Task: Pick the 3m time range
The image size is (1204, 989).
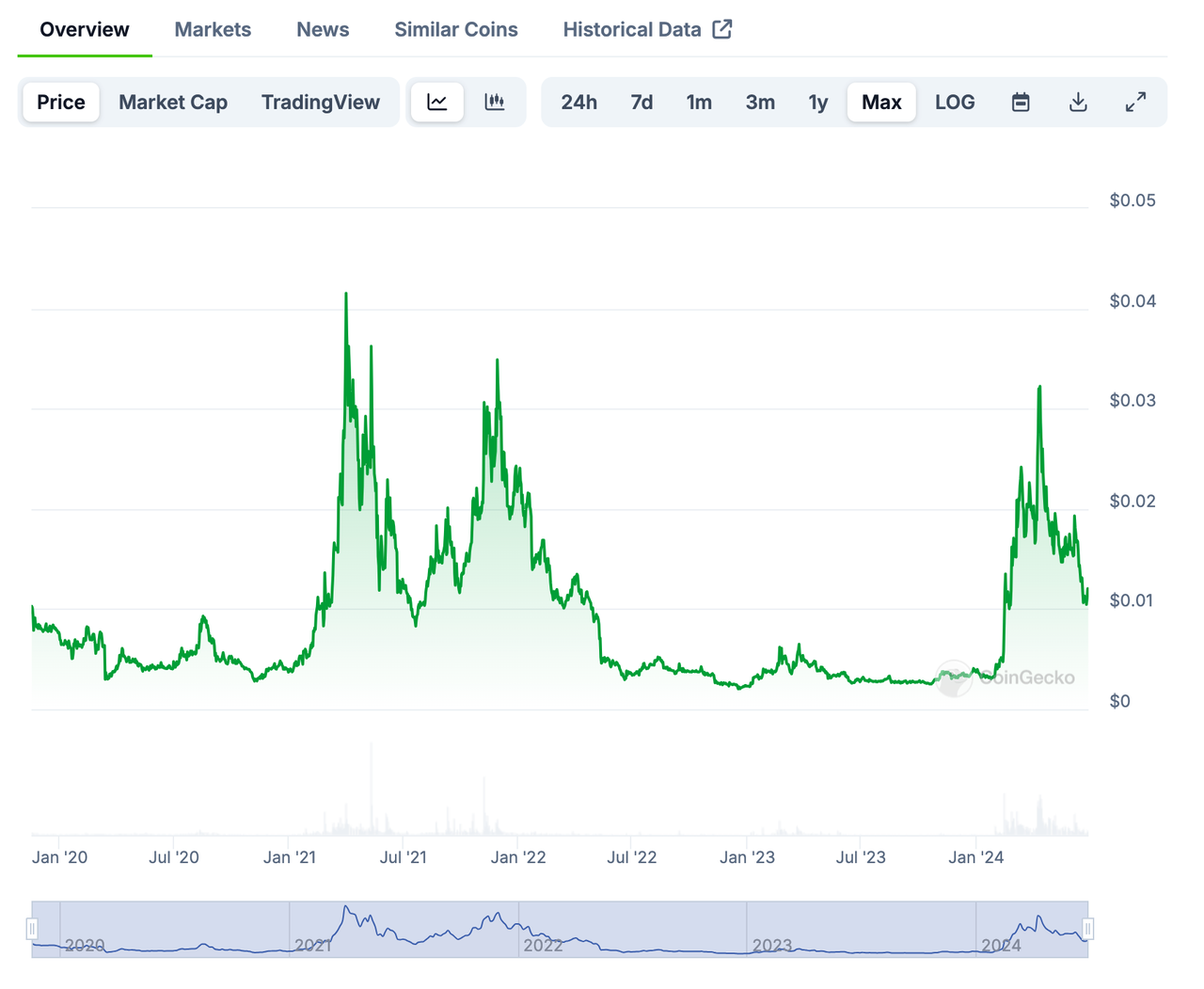Action: tap(760, 102)
